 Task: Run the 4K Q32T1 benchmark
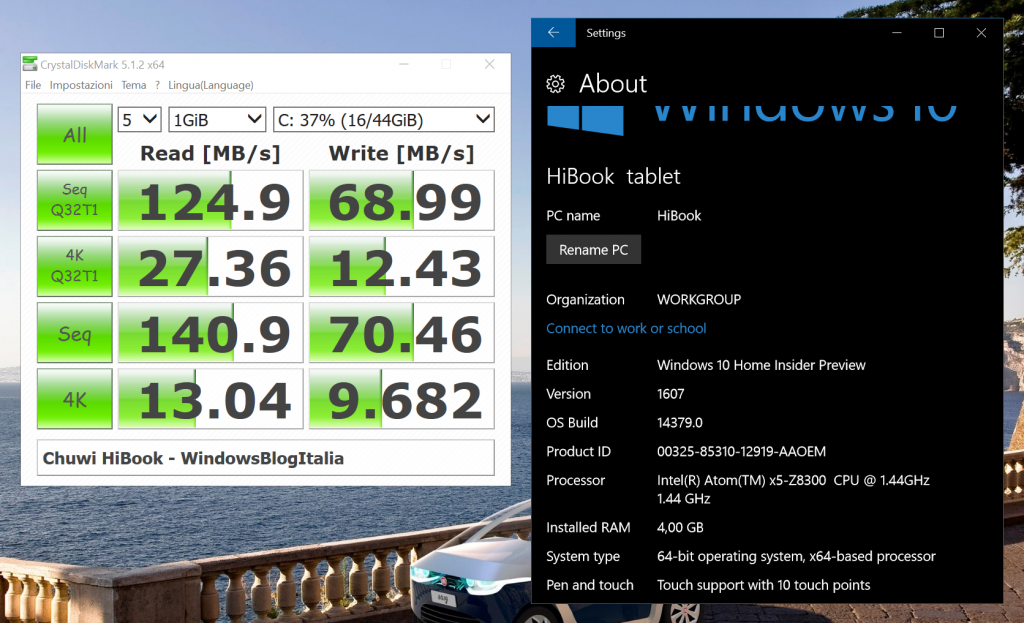tap(74, 266)
